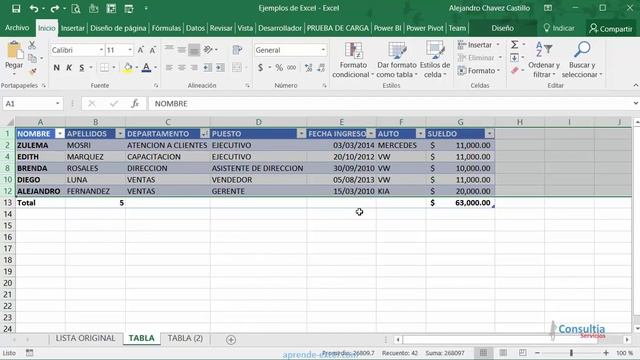Click the Paste (Pegar) clipboard icon

(x=14, y=51)
